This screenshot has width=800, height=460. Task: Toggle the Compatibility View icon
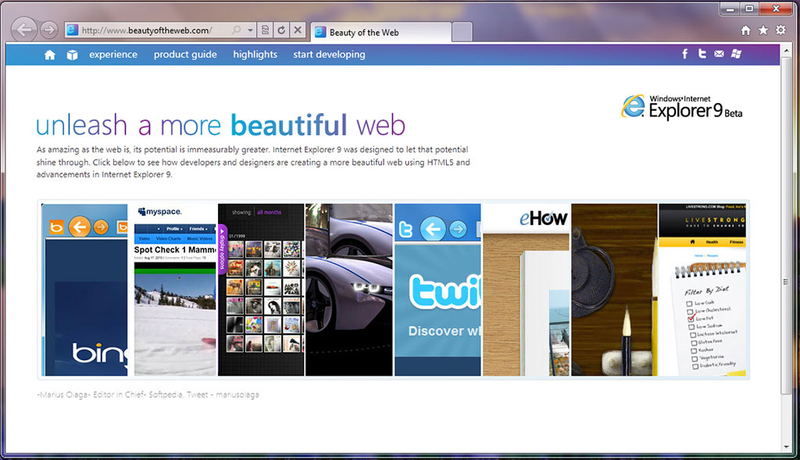264,30
